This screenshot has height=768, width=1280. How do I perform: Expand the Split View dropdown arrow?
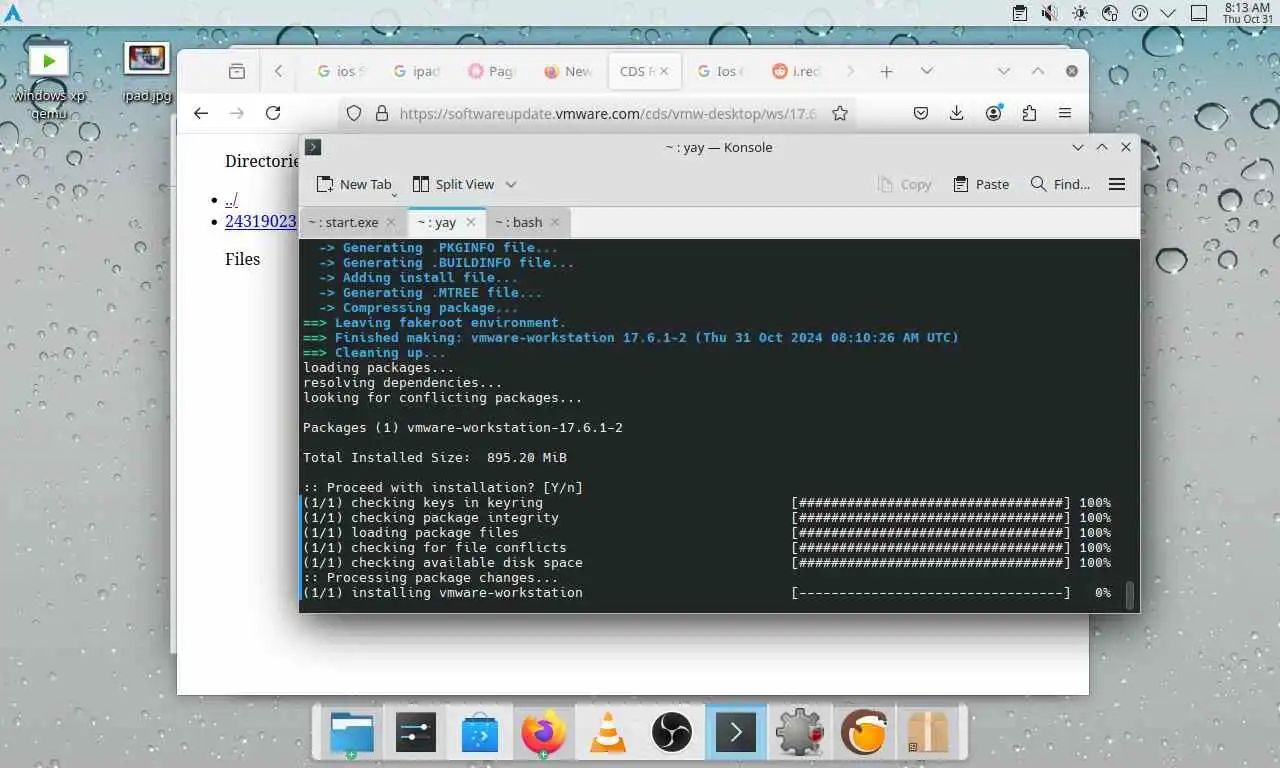(x=511, y=184)
